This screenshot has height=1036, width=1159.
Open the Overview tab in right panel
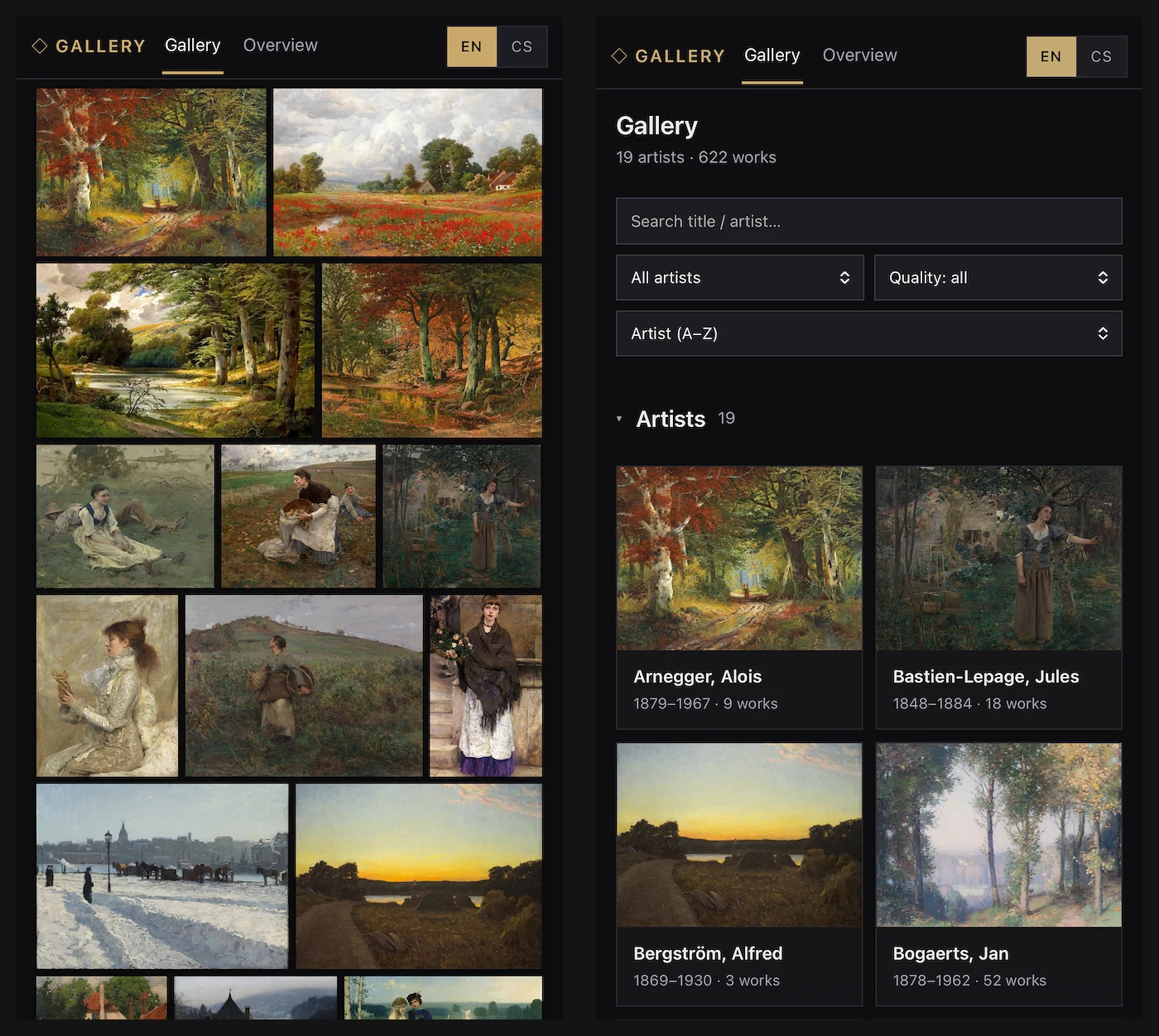tap(860, 55)
